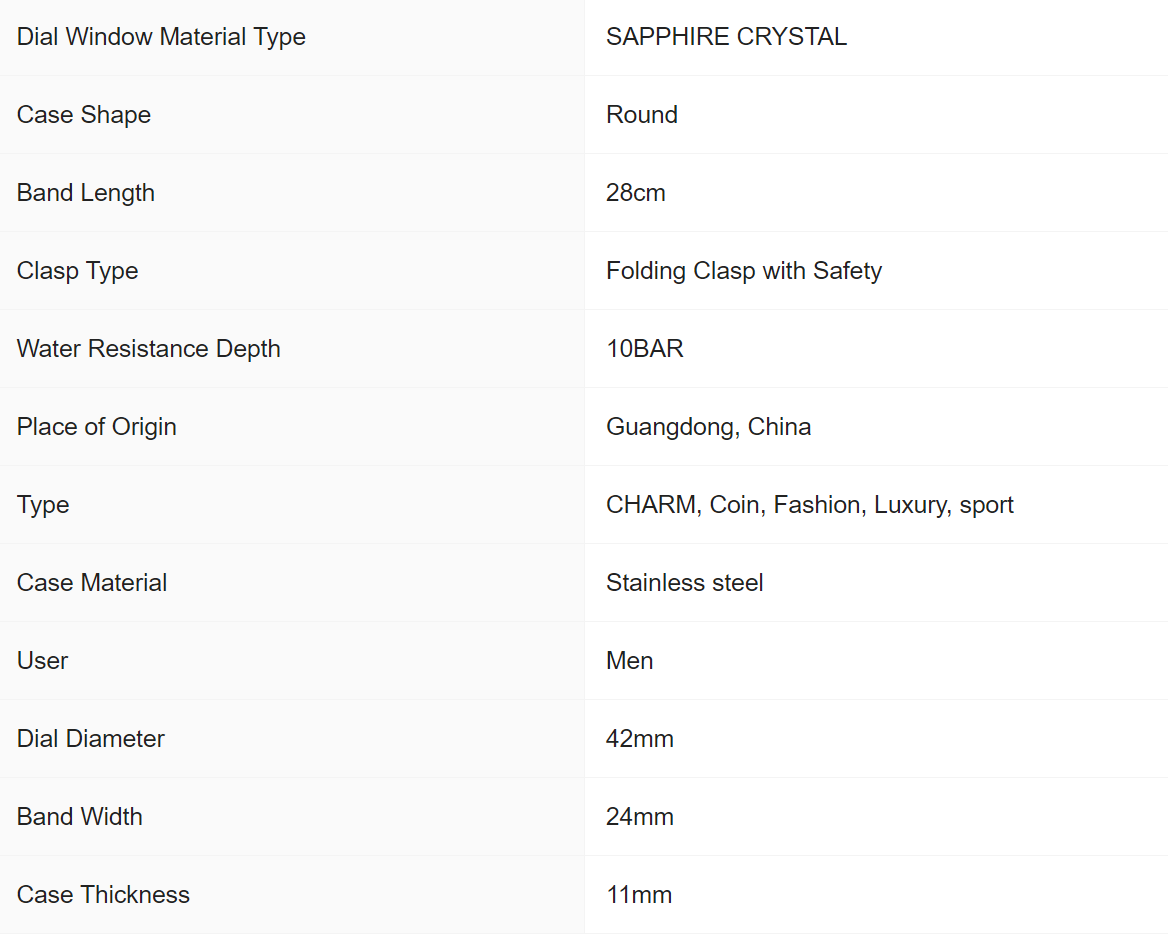1168x934 pixels.
Task: Click Folding Clasp with Safety value
Action: pos(744,271)
